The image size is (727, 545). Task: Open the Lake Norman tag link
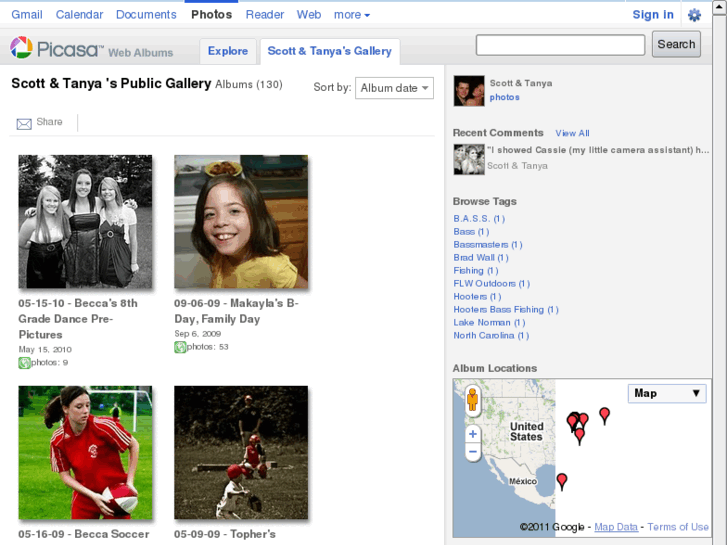[x=488, y=323]
